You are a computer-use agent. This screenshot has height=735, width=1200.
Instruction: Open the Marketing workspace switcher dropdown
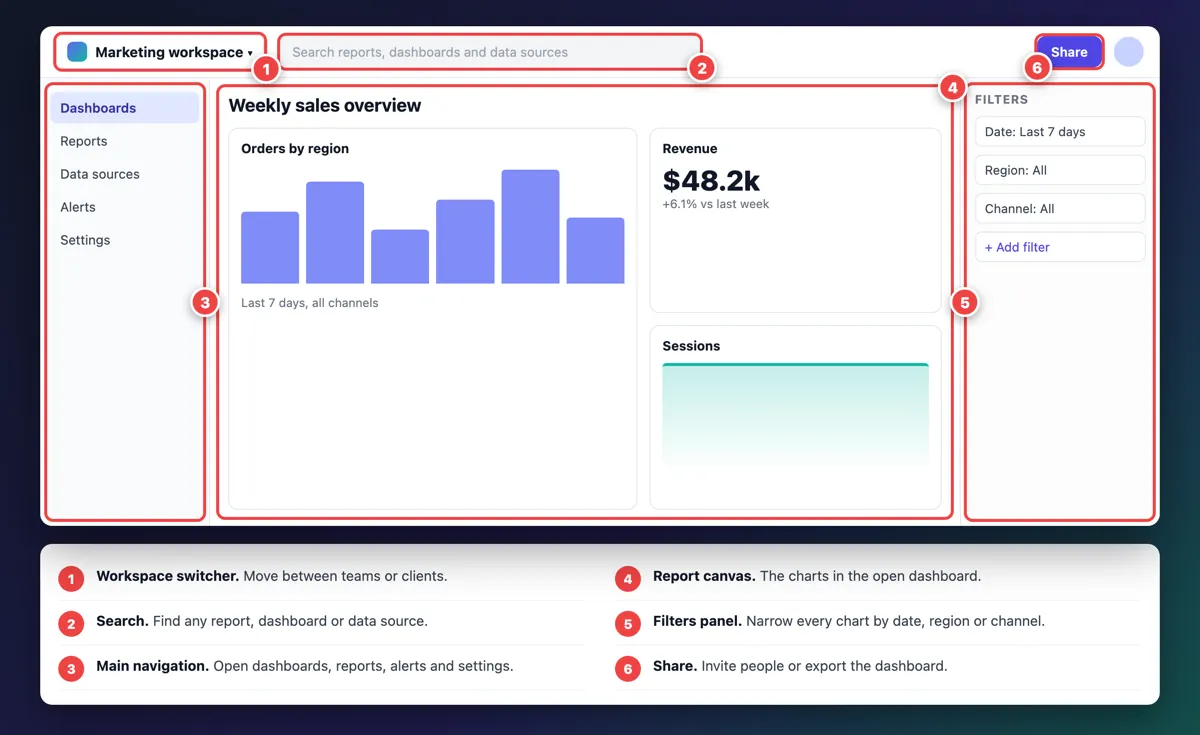click(160, 52)
